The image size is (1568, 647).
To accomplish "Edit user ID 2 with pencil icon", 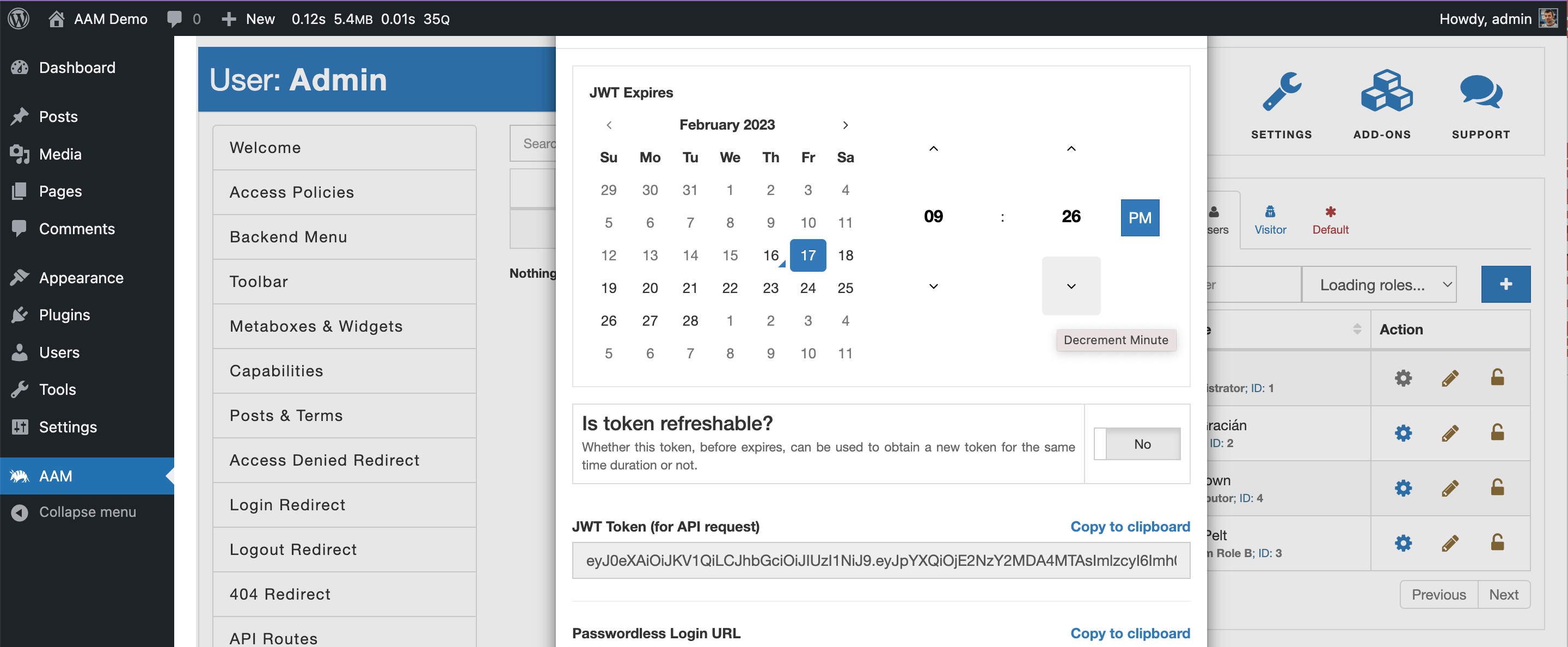I will tap(1450, 433).
